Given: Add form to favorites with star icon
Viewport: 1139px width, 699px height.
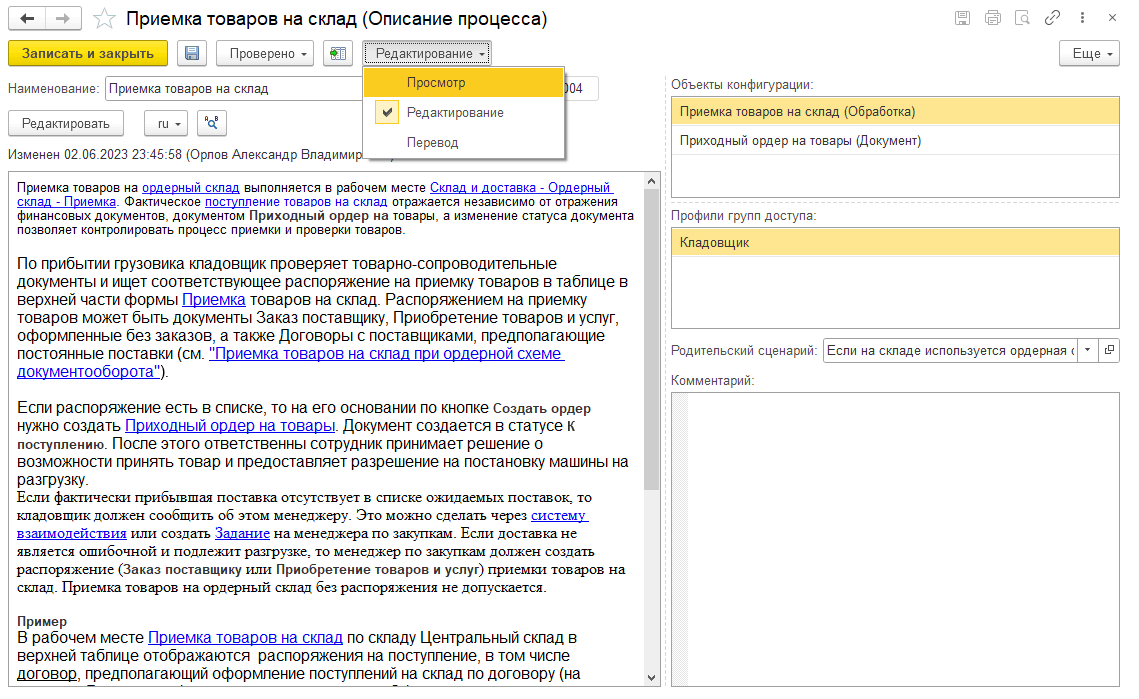Looking at the screenshot, I should click(103, 18).
